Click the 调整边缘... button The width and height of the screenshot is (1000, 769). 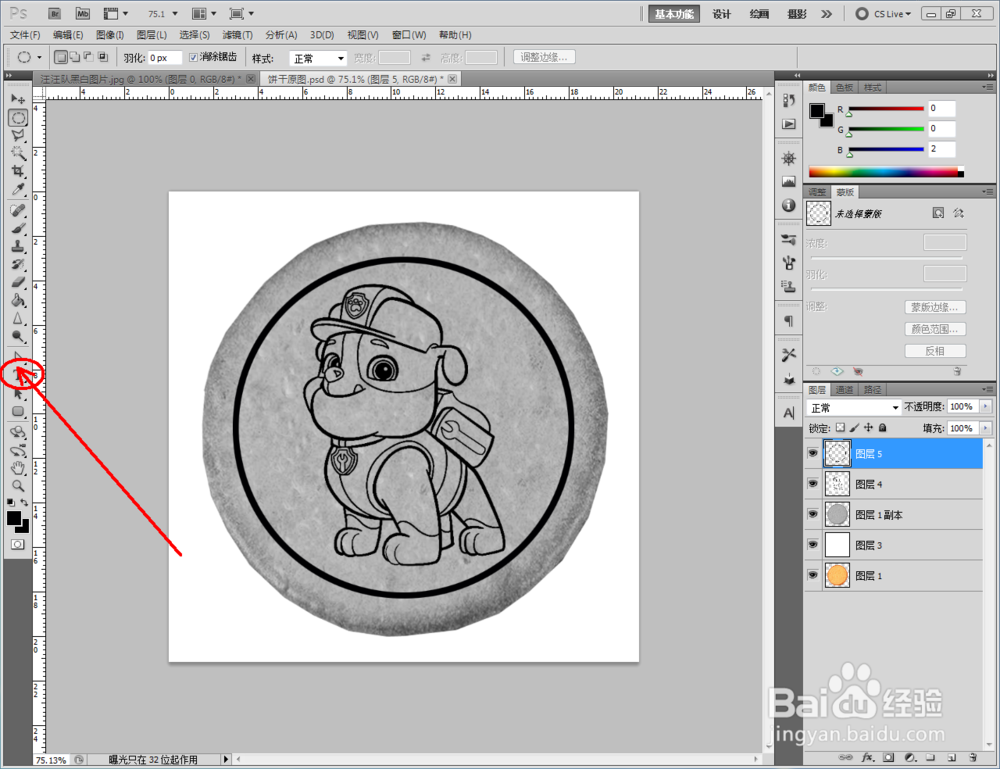point(543,57)
